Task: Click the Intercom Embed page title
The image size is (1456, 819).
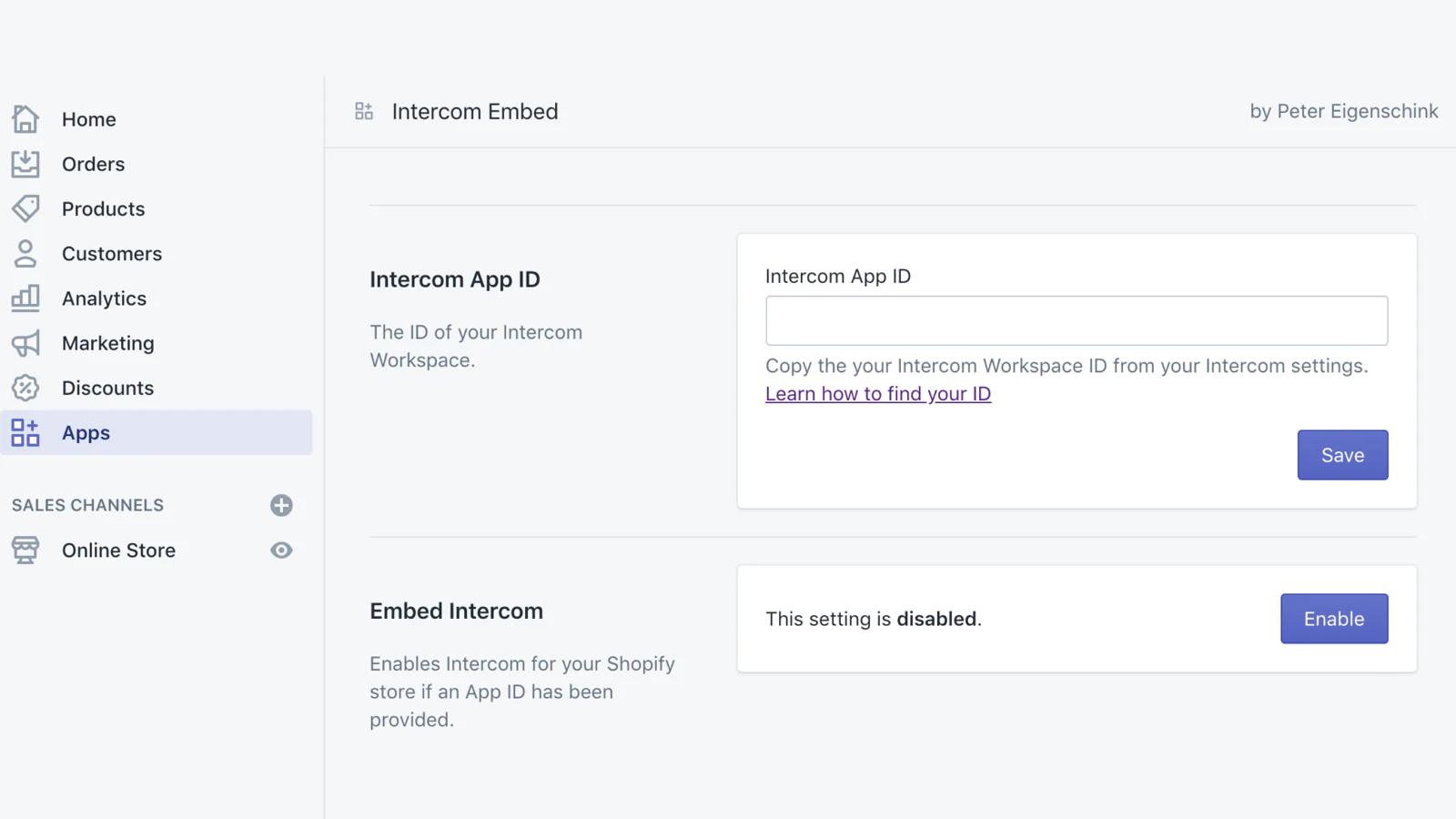Action: 474,111
